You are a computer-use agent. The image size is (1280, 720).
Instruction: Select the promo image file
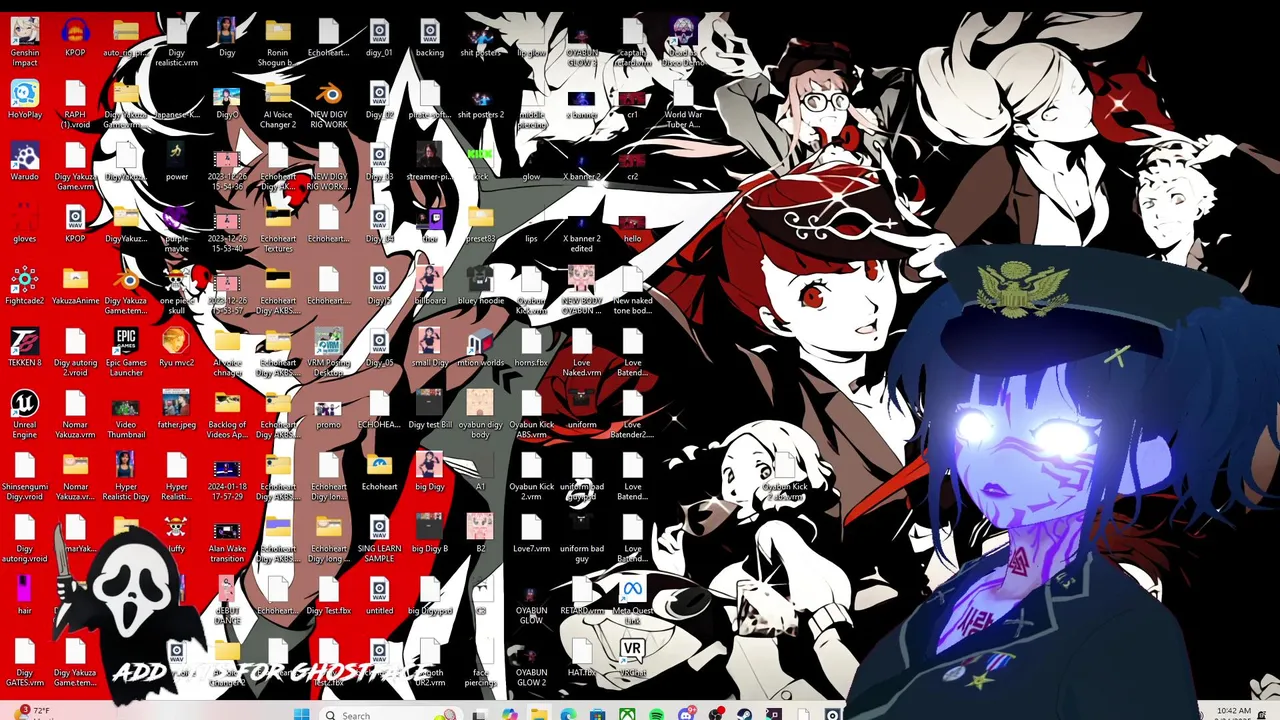coord(328,414)
